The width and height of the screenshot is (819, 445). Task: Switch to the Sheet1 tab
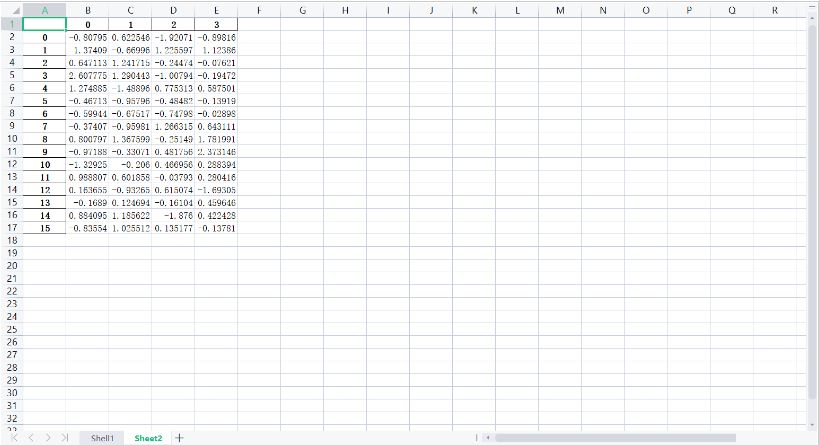coord(102,438)
